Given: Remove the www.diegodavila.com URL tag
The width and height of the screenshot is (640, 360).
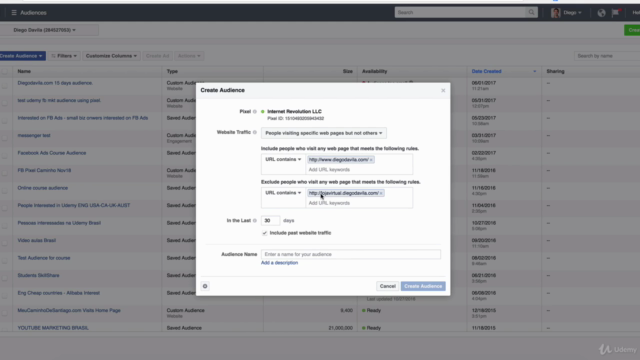Looking at the screenshot, I should (x=371, y=160).
